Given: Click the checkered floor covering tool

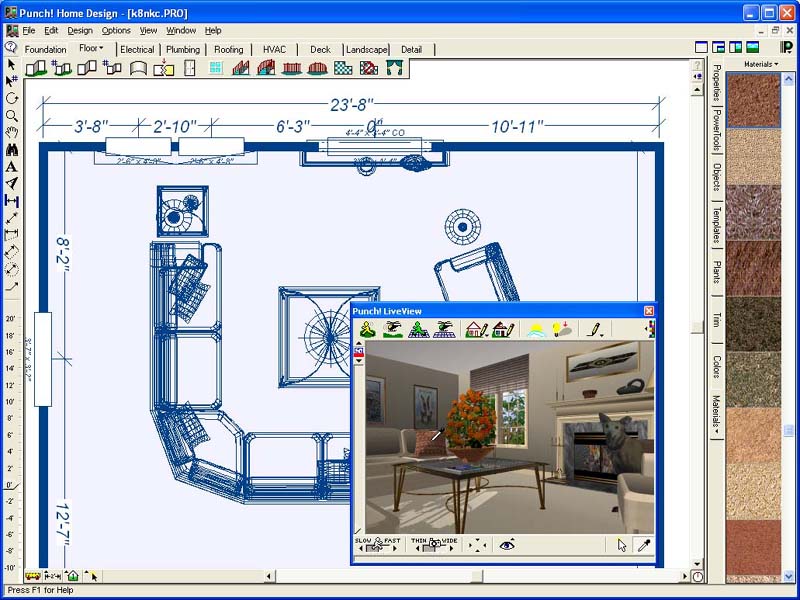Looking at the screenshot, I should [343, 68].
